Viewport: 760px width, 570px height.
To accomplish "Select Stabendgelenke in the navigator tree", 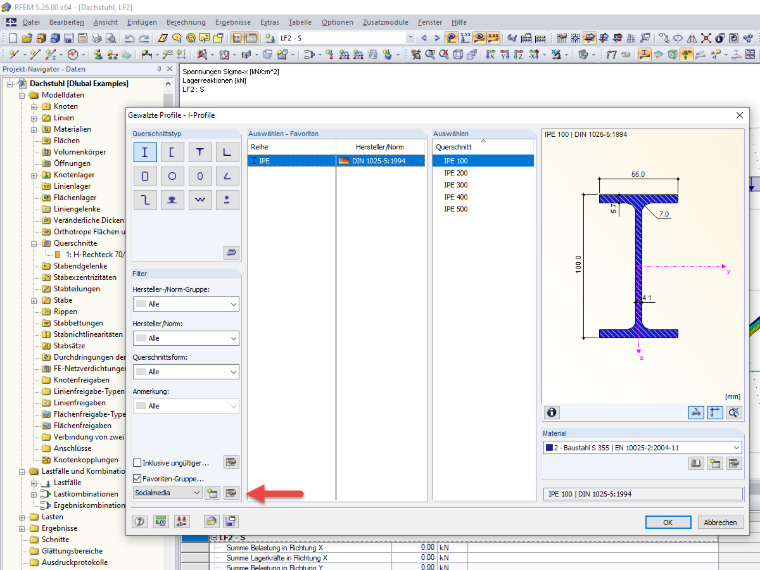I will coord(80,266).
